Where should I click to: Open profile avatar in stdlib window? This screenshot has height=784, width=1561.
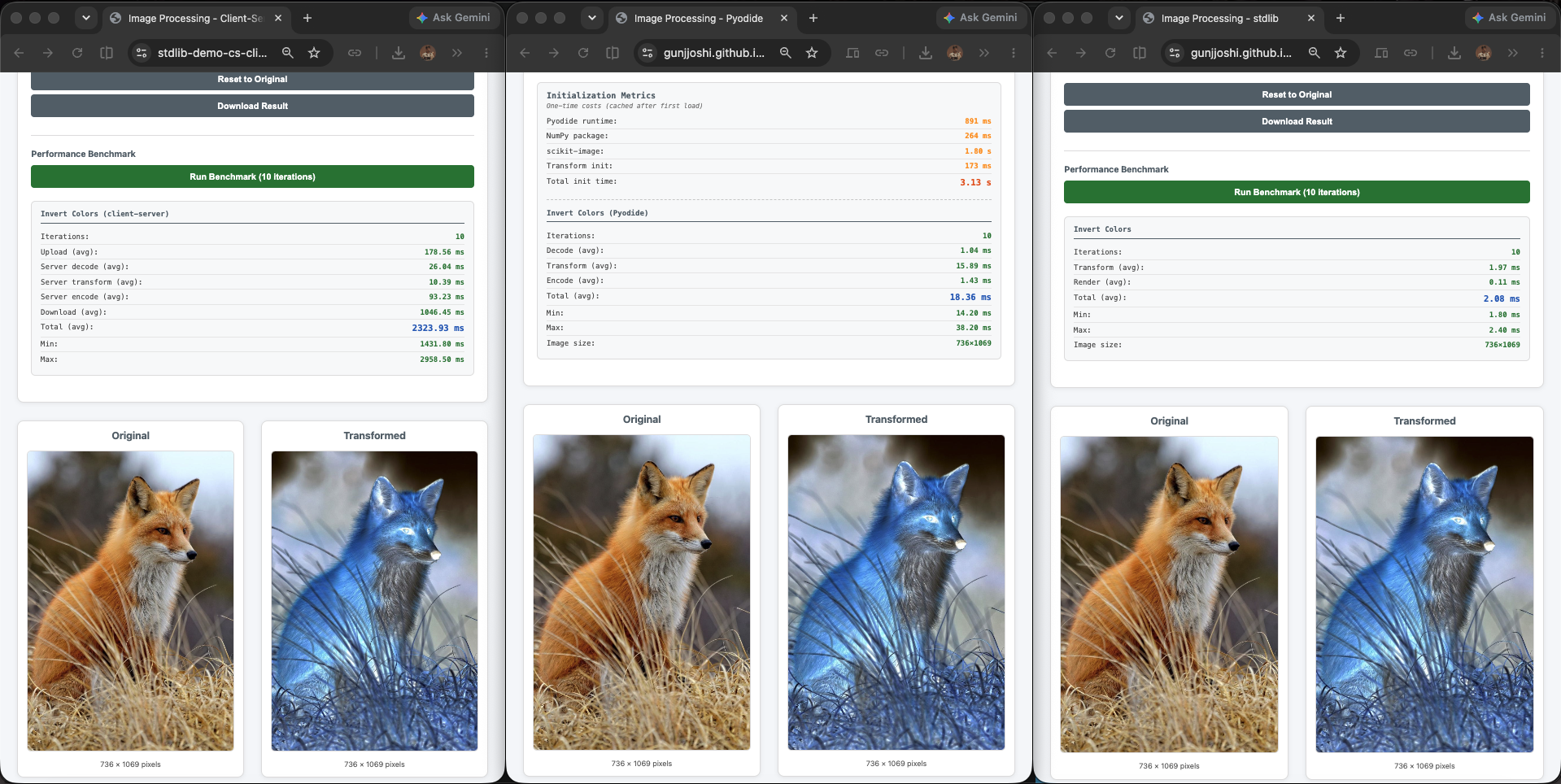(1484, 53)
